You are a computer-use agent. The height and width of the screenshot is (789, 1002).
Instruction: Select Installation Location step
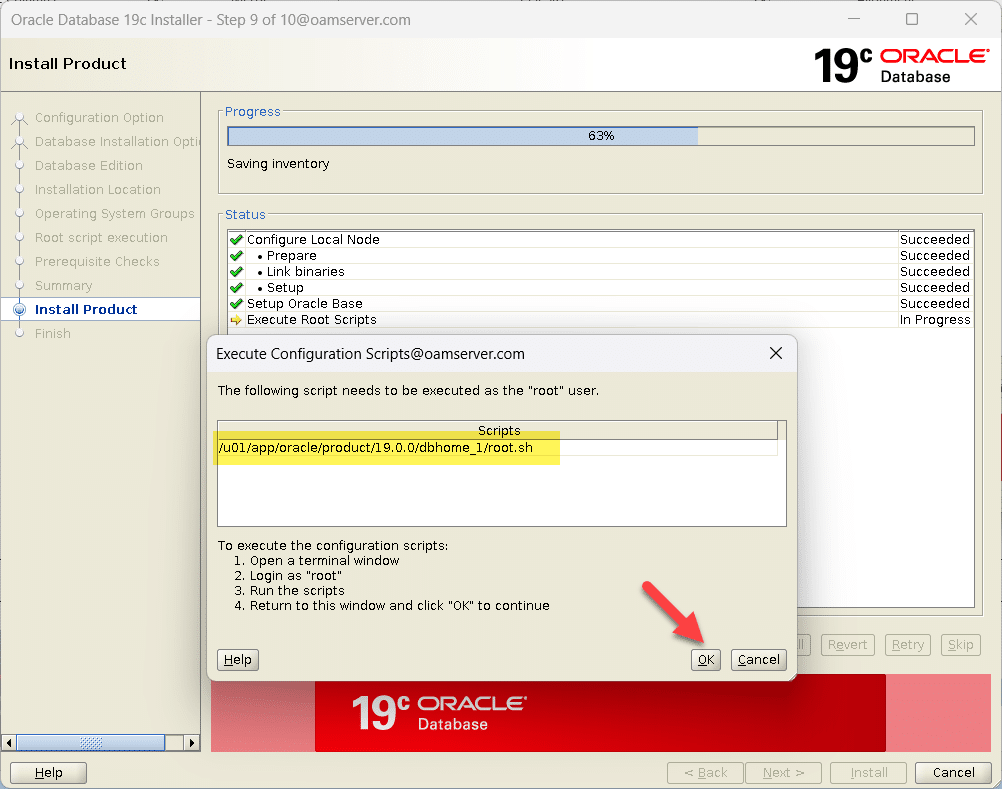tap(98, 190)
